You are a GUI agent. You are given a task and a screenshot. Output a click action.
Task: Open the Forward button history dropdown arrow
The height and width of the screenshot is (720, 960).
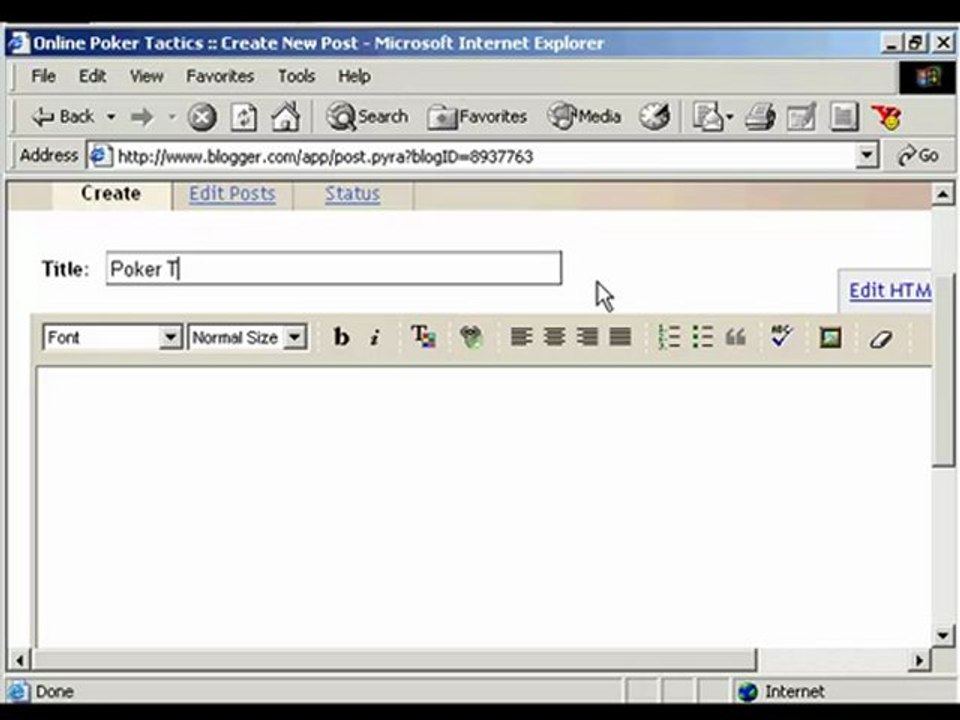tap(172, 116)
